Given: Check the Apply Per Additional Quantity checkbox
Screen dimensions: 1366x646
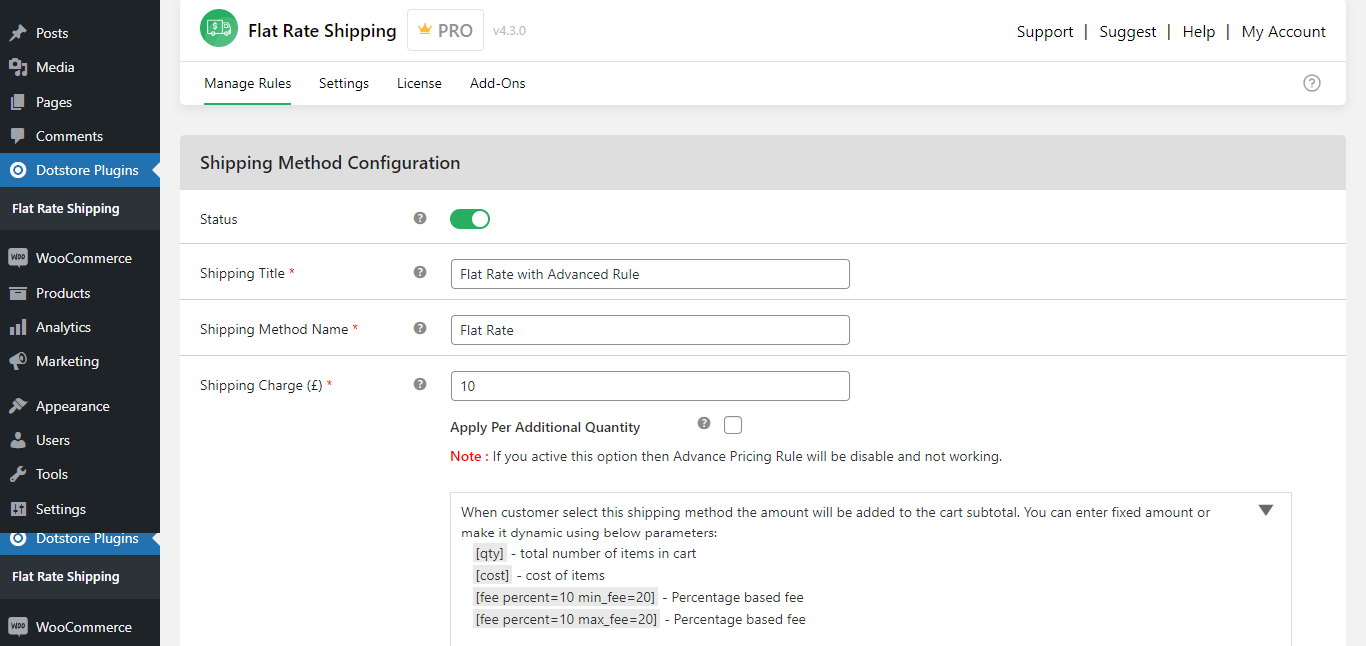Looking at the screenshot, I should coord(733,425).
